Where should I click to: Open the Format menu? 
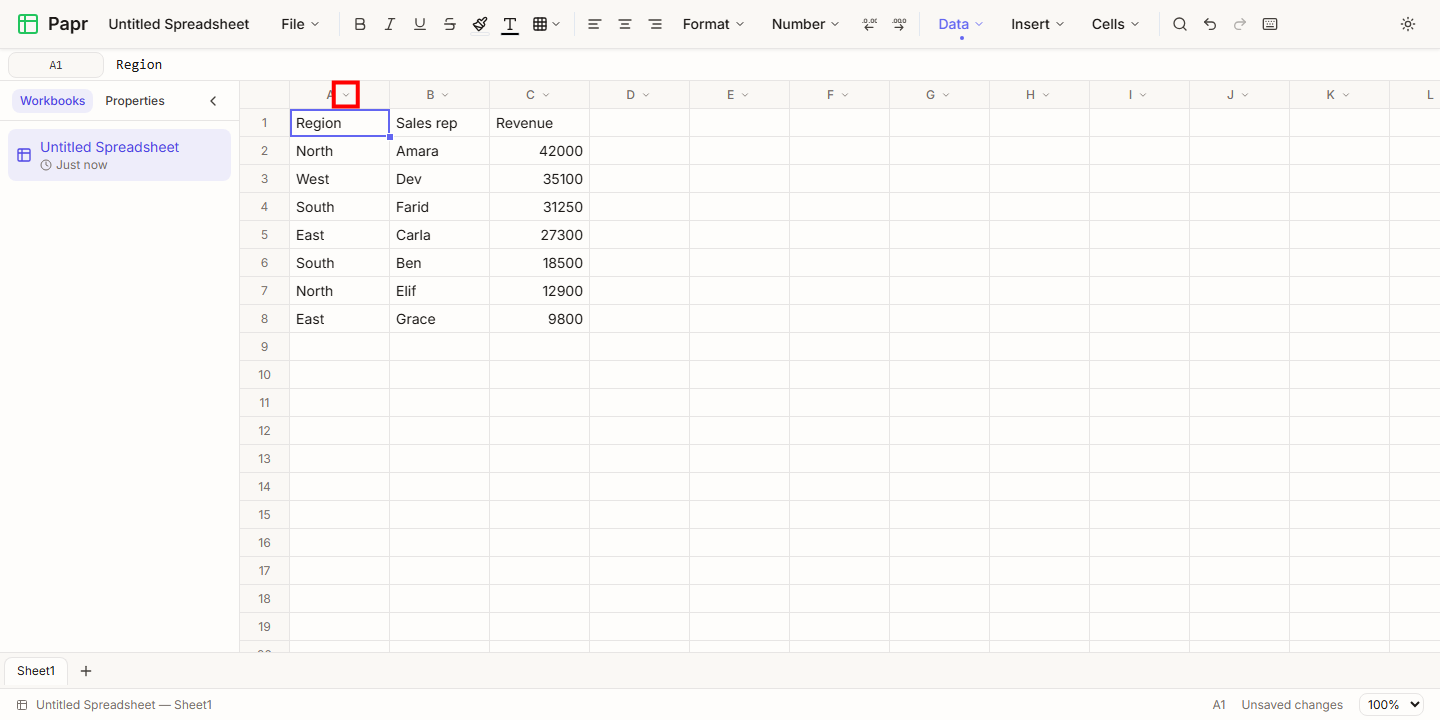(714, 24)
